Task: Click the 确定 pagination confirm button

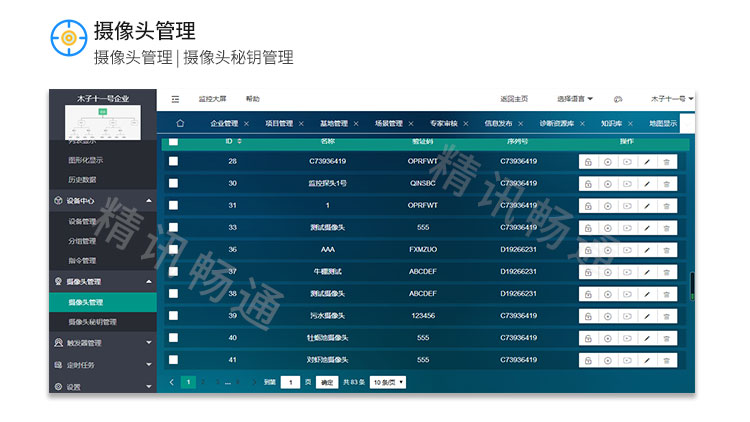Action: point(327,382)
